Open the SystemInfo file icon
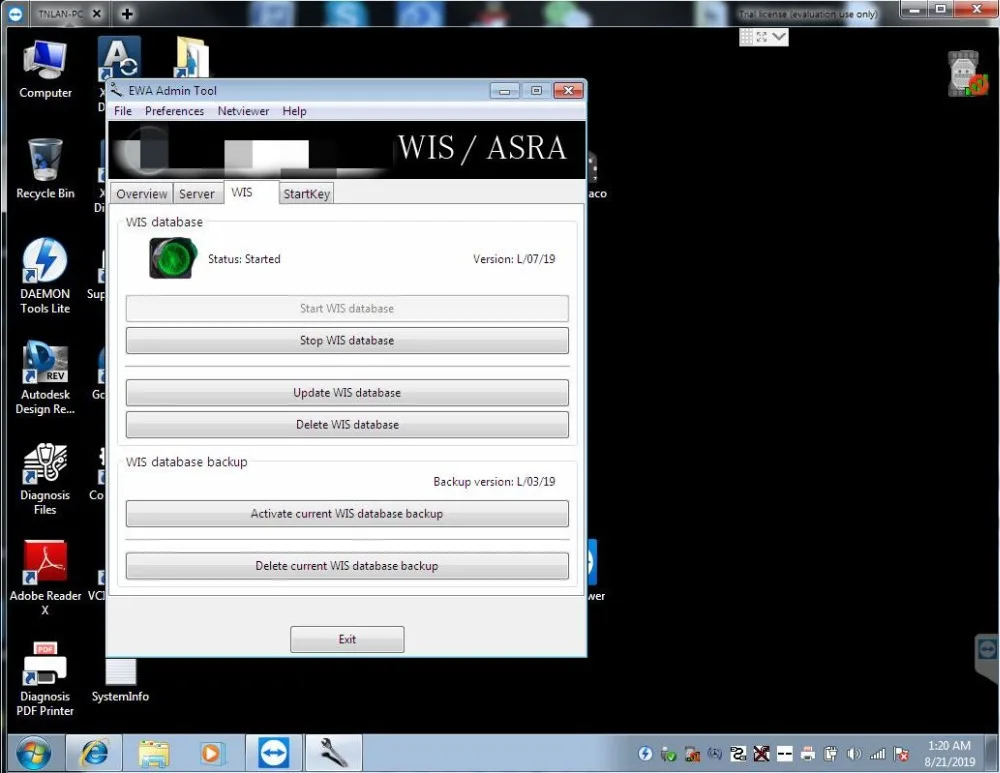The height and width of the screenshot is (773, 1000). (120, 681)
